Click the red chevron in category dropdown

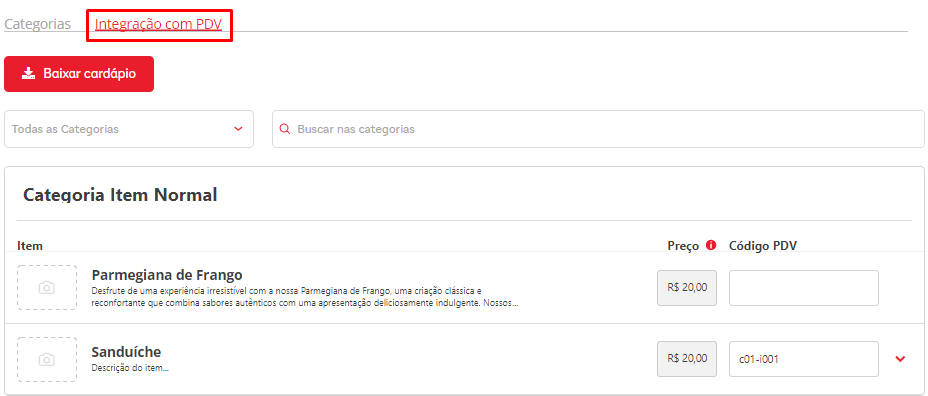click(238, 128)
